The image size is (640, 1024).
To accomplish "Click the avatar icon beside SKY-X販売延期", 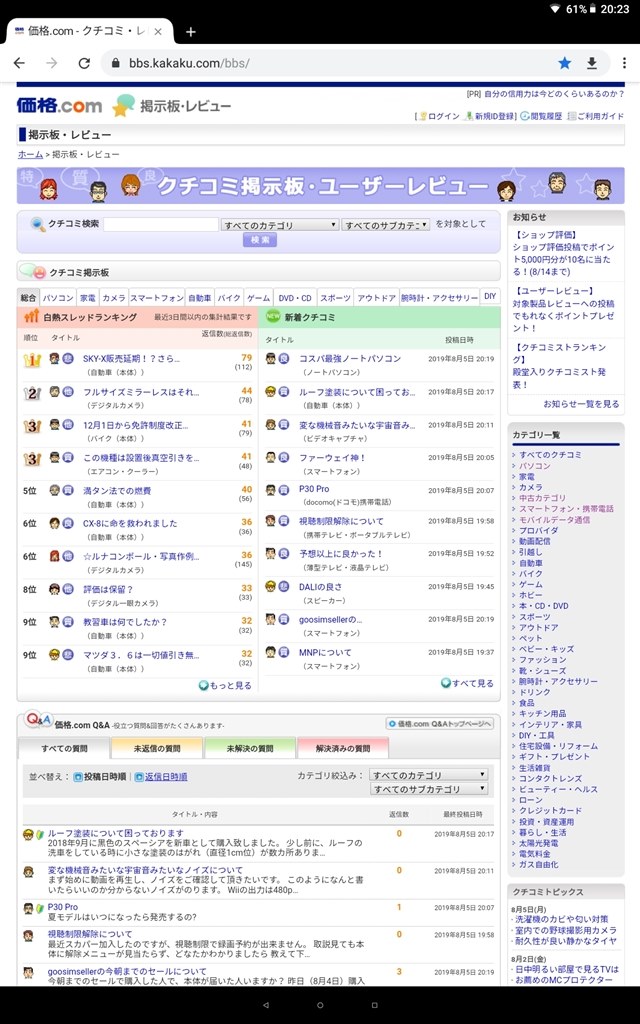I will pos(55,359).
